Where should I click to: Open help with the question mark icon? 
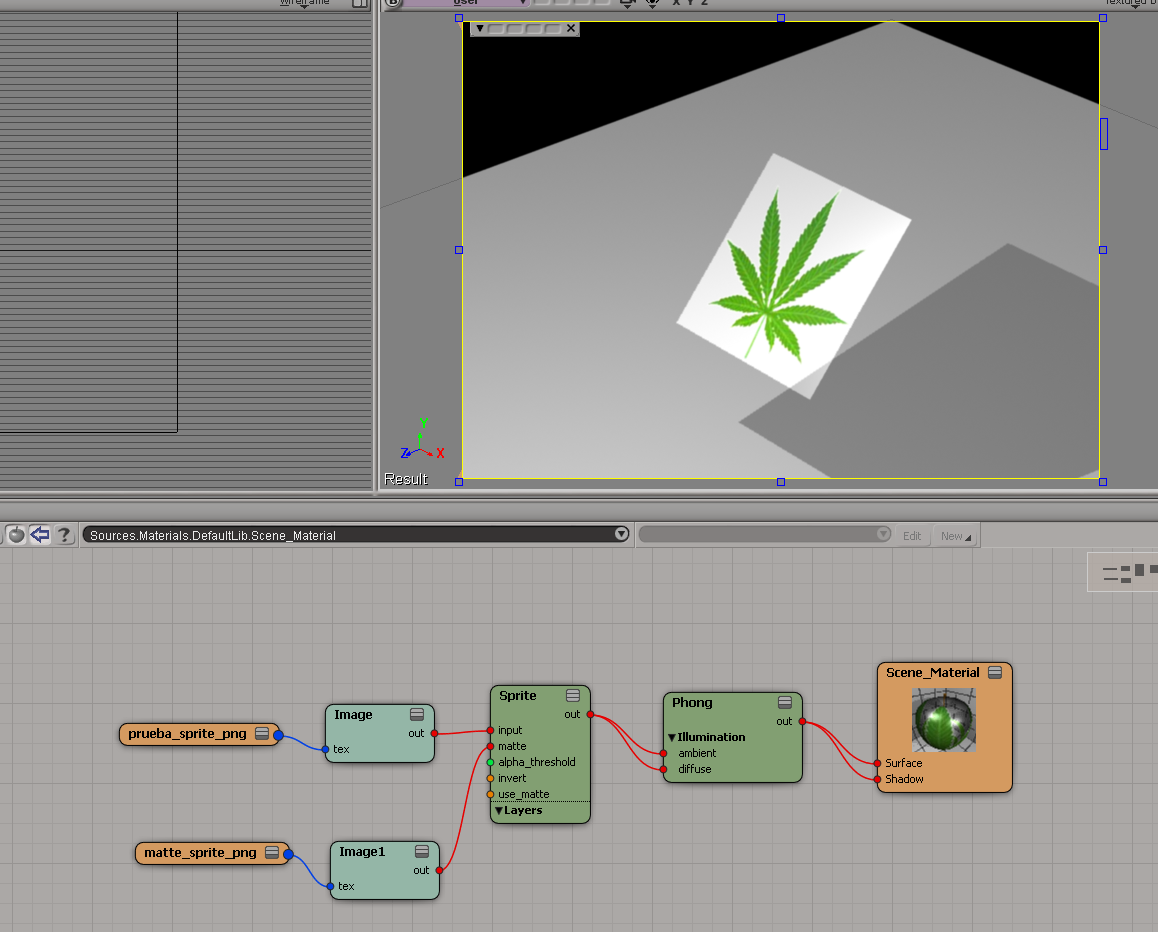pos(64,534)
